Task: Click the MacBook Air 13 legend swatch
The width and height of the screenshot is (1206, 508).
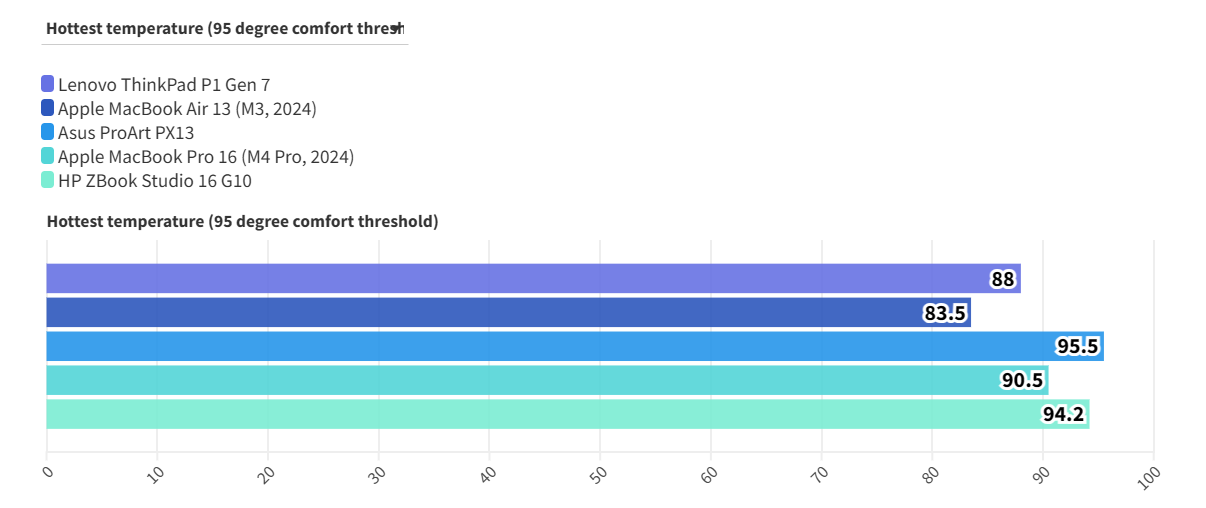Action: click(48, 108)
